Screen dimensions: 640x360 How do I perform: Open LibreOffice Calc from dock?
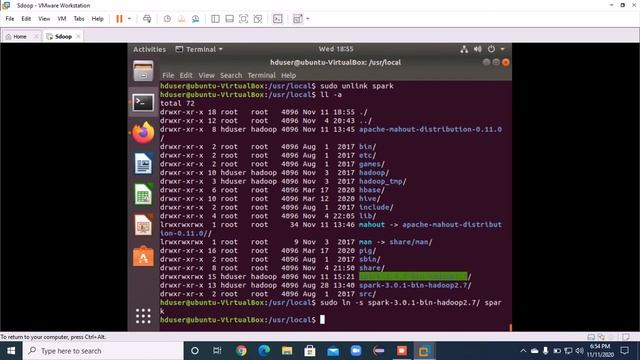pyautogui.click(x=143, y=194)
